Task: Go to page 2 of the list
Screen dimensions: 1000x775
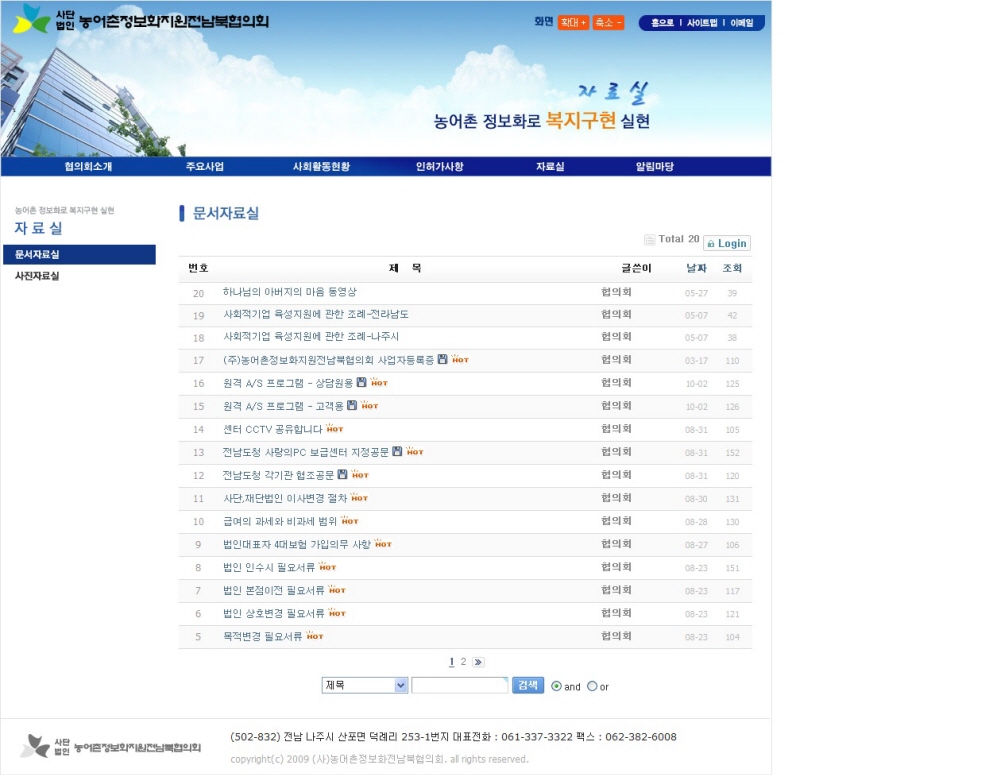Action: point(463,662)
